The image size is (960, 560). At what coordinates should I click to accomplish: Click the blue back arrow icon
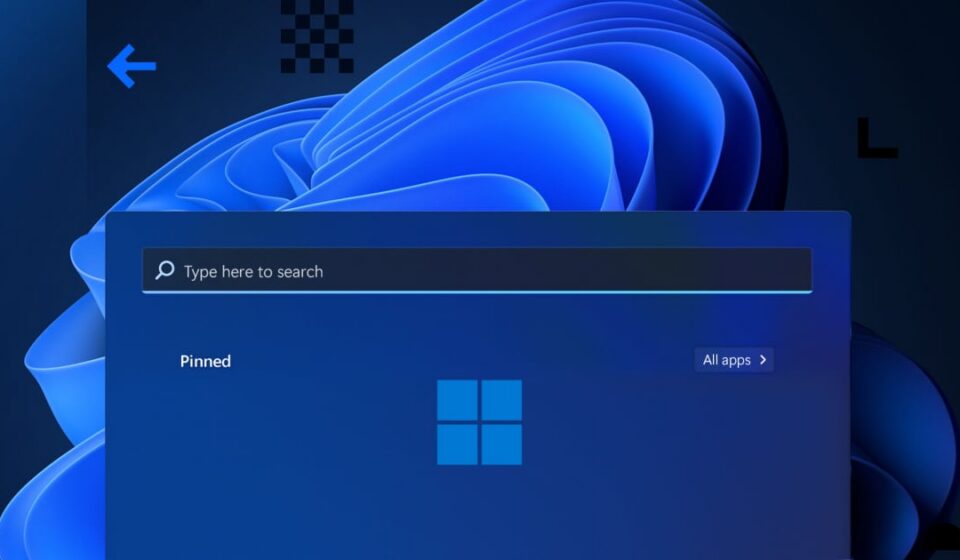click(x=131, y=66)
